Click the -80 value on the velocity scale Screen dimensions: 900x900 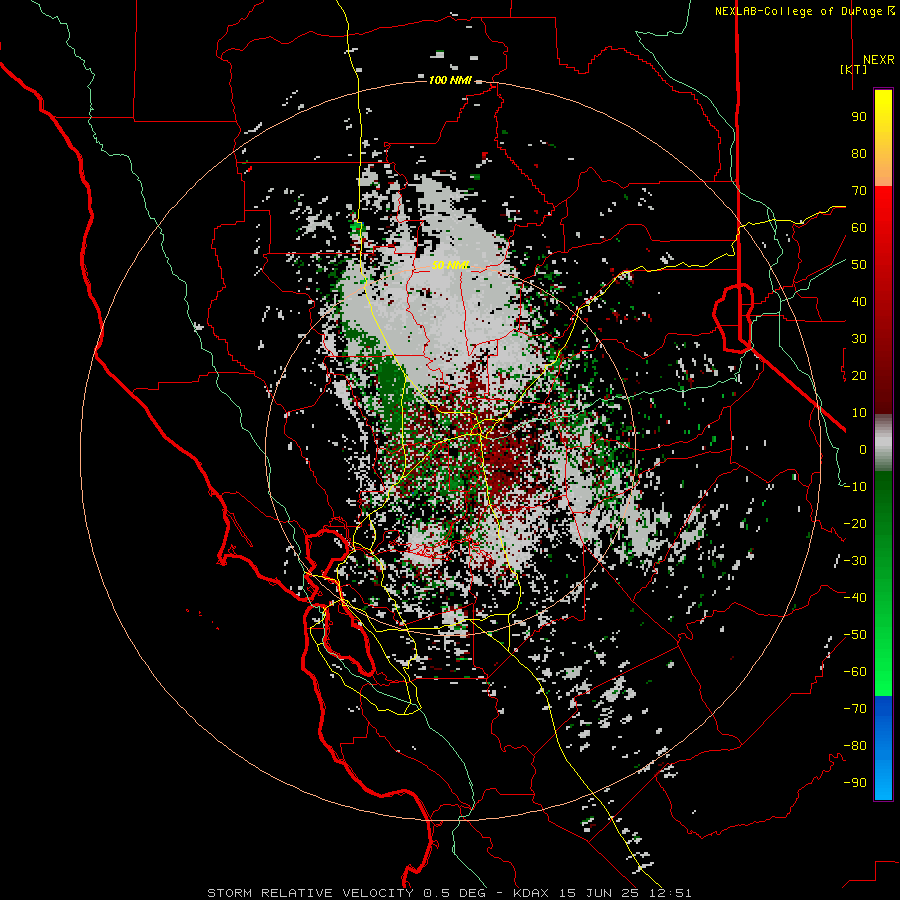[x=855, y=746]
